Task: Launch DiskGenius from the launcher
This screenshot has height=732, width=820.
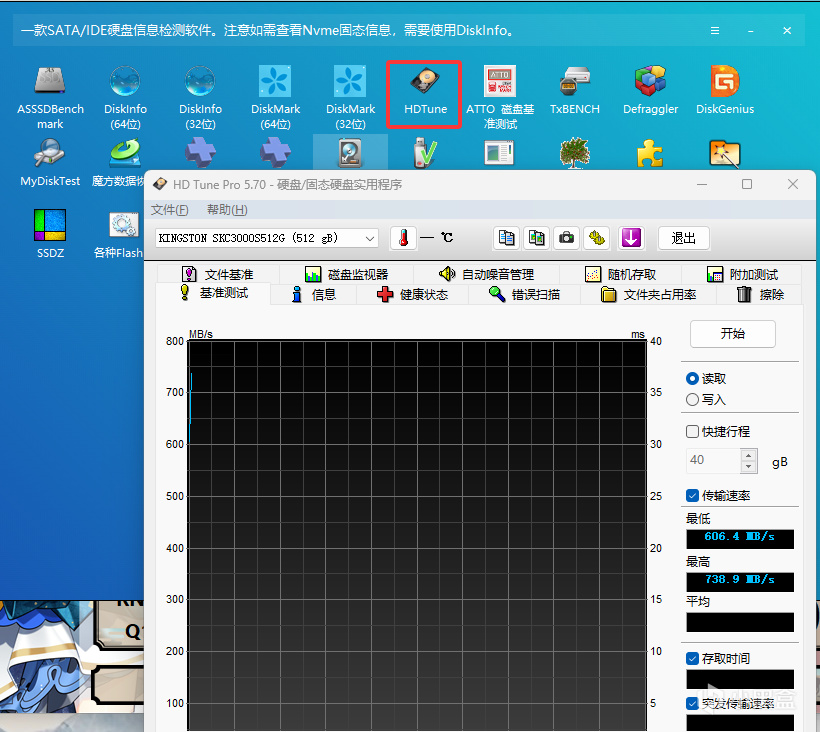Action: pos(725,90)
